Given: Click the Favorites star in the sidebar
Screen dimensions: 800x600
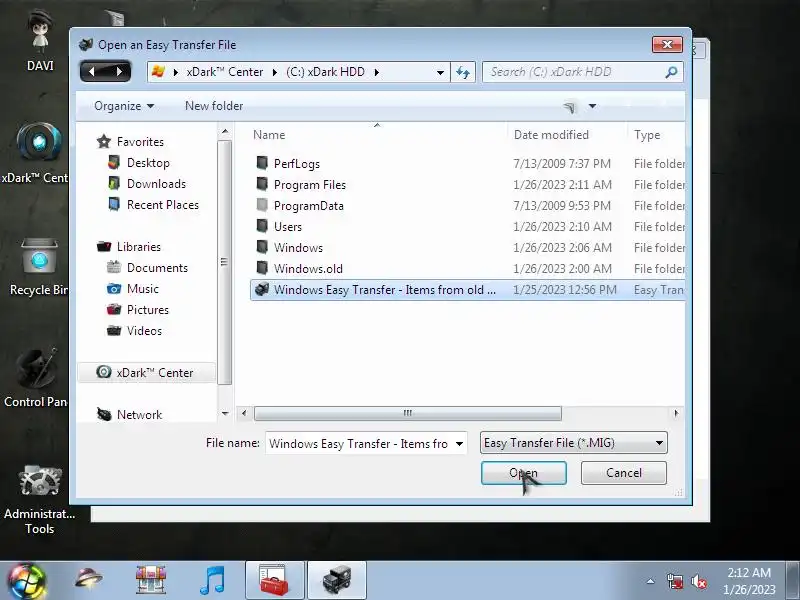Looking at the screenshot, I should point(104,141).
